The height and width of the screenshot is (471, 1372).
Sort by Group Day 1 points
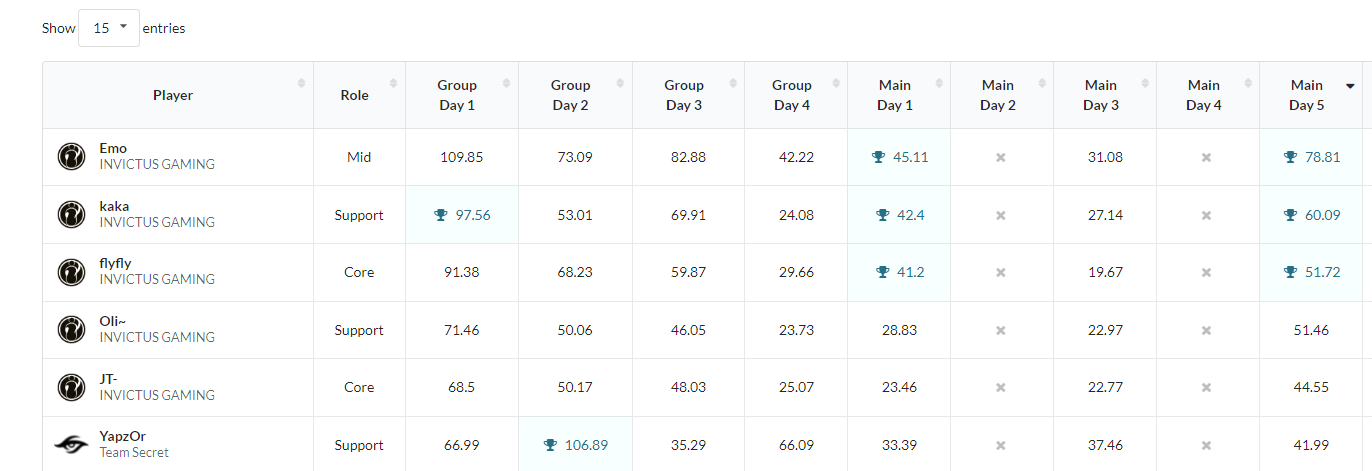(x=457, y=95)
